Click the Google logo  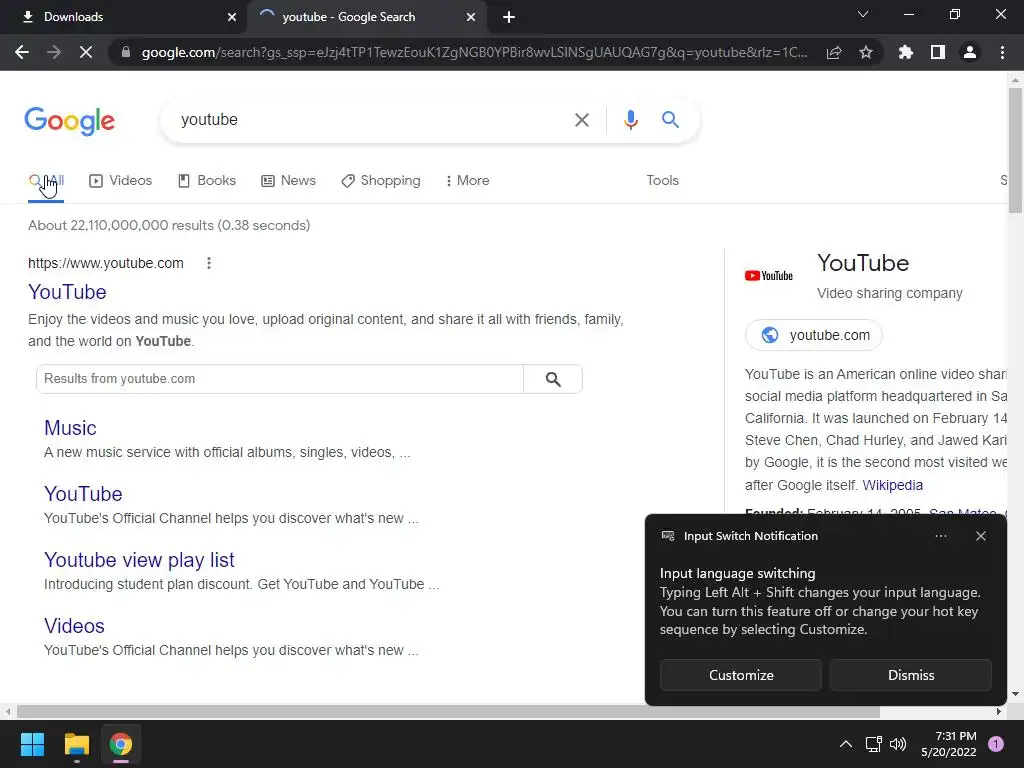point(70,121)
